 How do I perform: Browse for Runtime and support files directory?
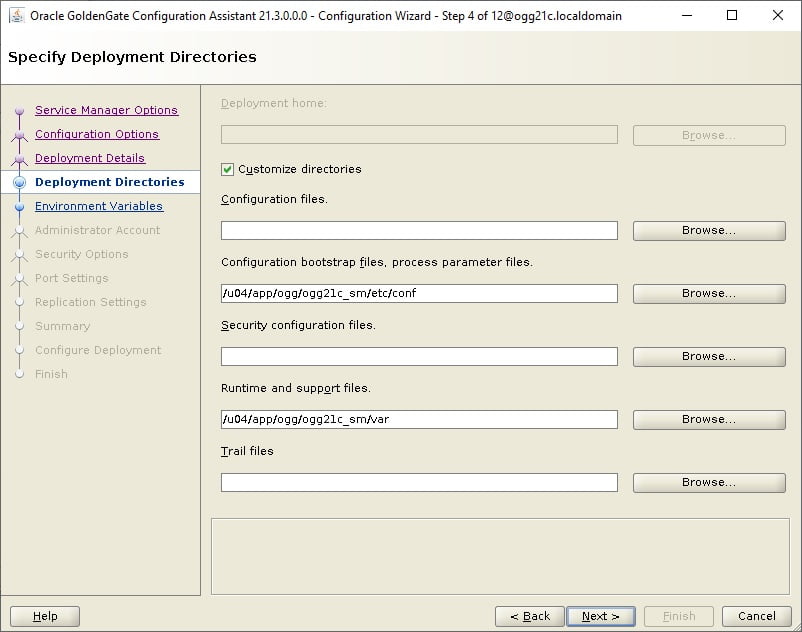[709, 419]
